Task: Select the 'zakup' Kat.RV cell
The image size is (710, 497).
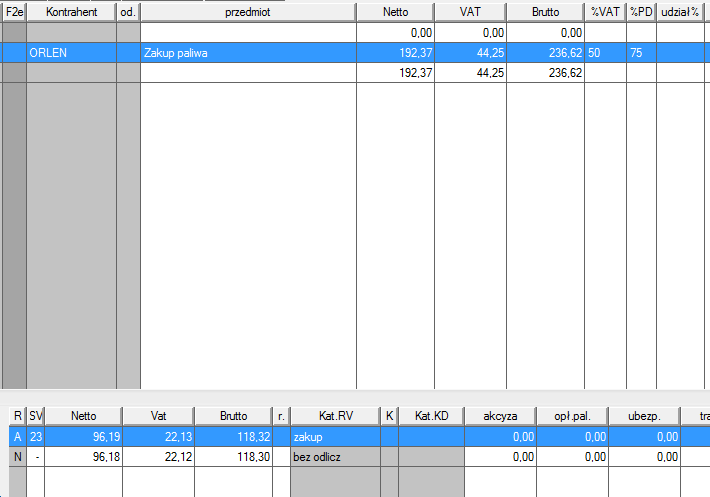Action: click(x=334, y=437)
